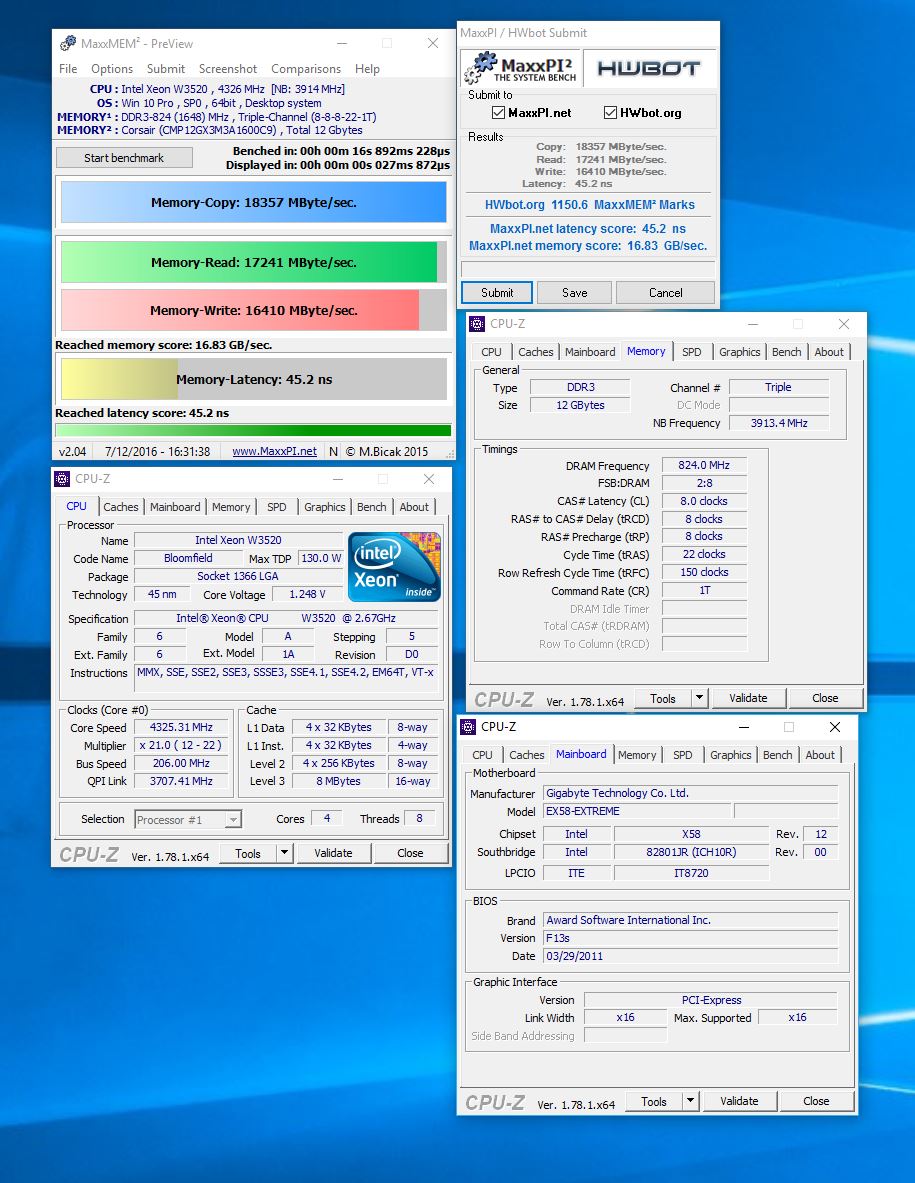Click CPU-Z icon in Memory window title
The width and height of the screenshot is (915, 1183).
click(x=477, y=324)
